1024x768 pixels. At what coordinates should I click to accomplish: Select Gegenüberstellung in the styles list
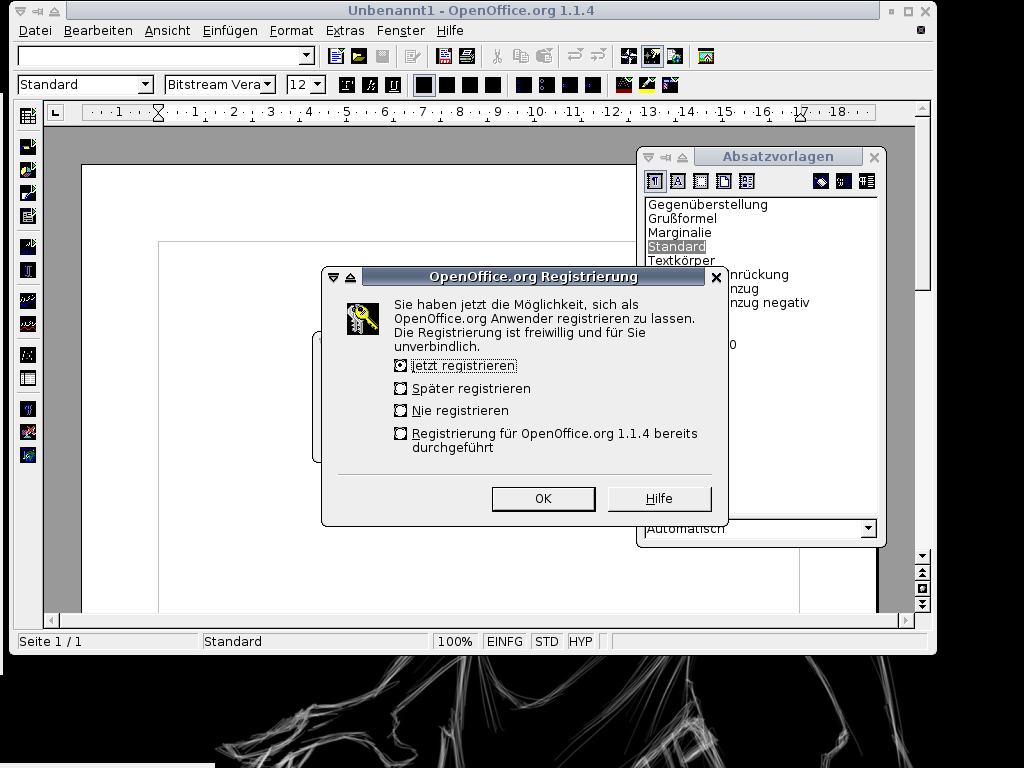pos(708,205)
